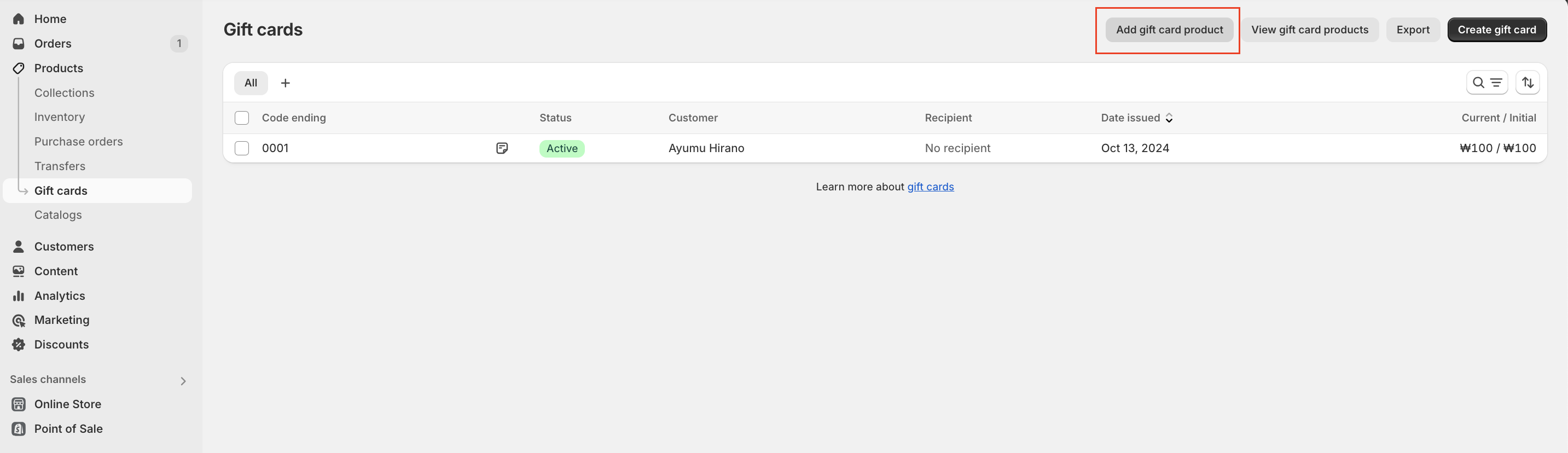The height and width of the screenshot is (453, 1568).
Task: Open gift card code ending 0001
Action: tap(275, 148)
